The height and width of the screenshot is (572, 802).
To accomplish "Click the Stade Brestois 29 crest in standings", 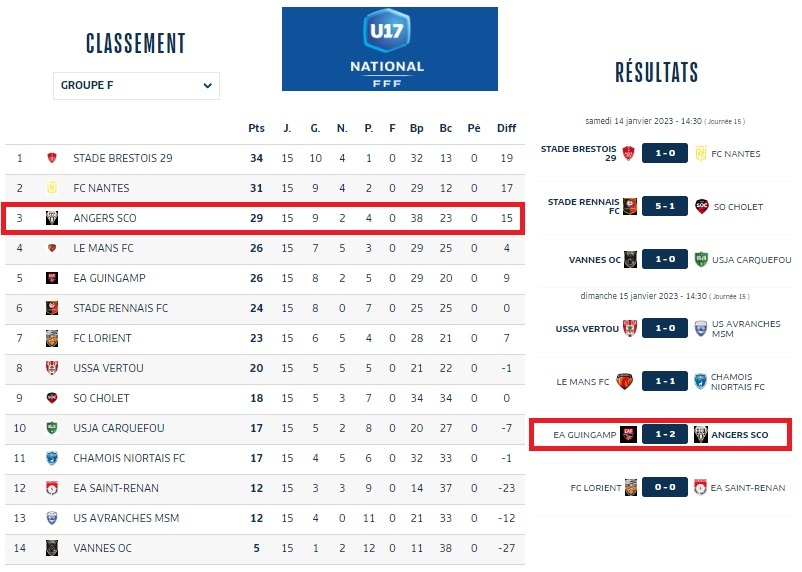I will (52, 158).
